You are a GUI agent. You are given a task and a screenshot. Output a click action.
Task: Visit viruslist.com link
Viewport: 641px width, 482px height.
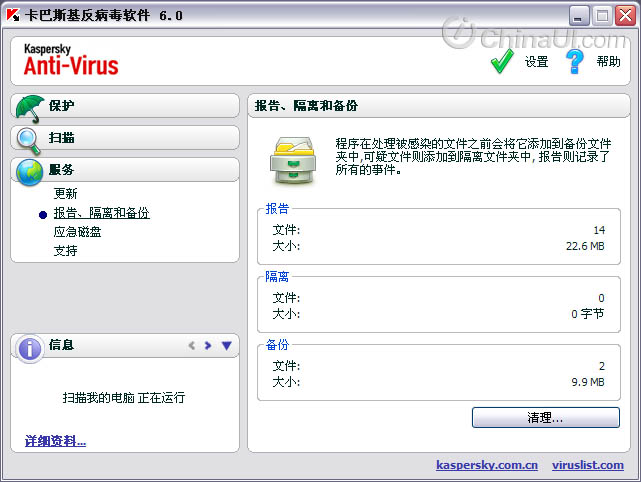click(588, 465)
